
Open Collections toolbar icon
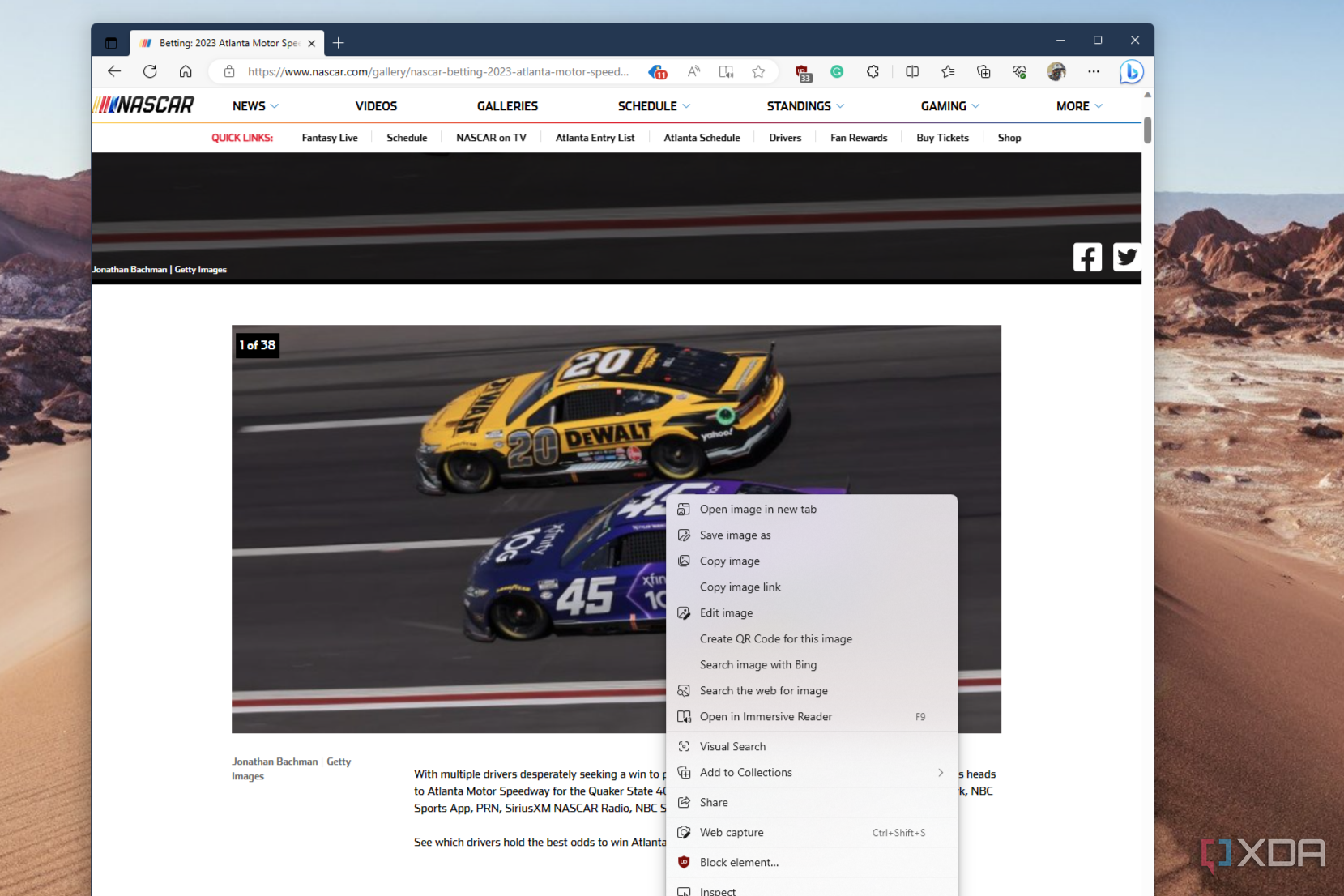tap(983, 71)
